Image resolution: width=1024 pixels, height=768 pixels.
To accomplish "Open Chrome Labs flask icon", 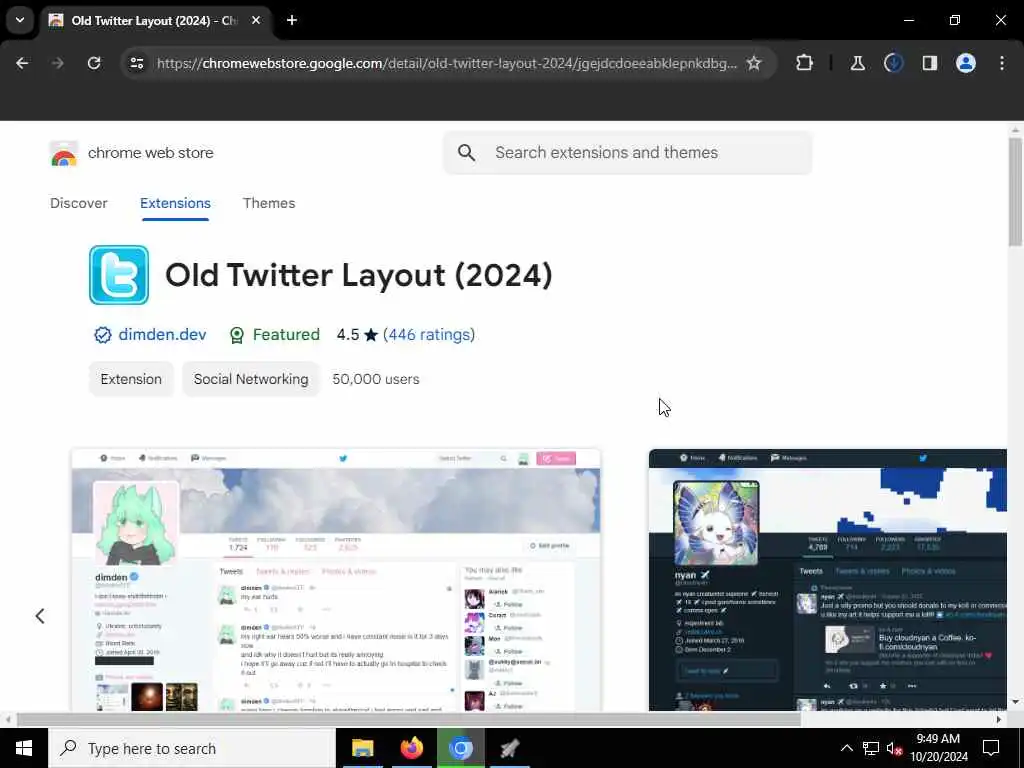I will click(x=857, y=63).
